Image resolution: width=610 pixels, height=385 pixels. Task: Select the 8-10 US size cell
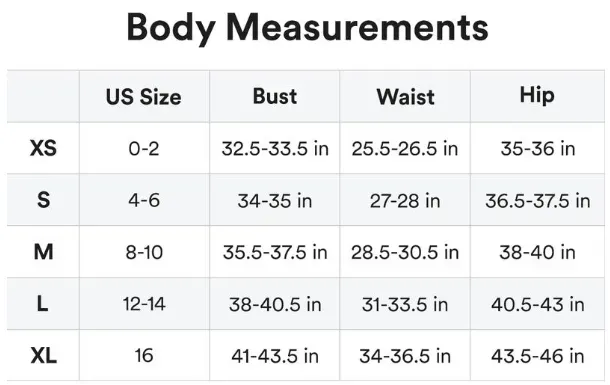click(x=144, y=252)
